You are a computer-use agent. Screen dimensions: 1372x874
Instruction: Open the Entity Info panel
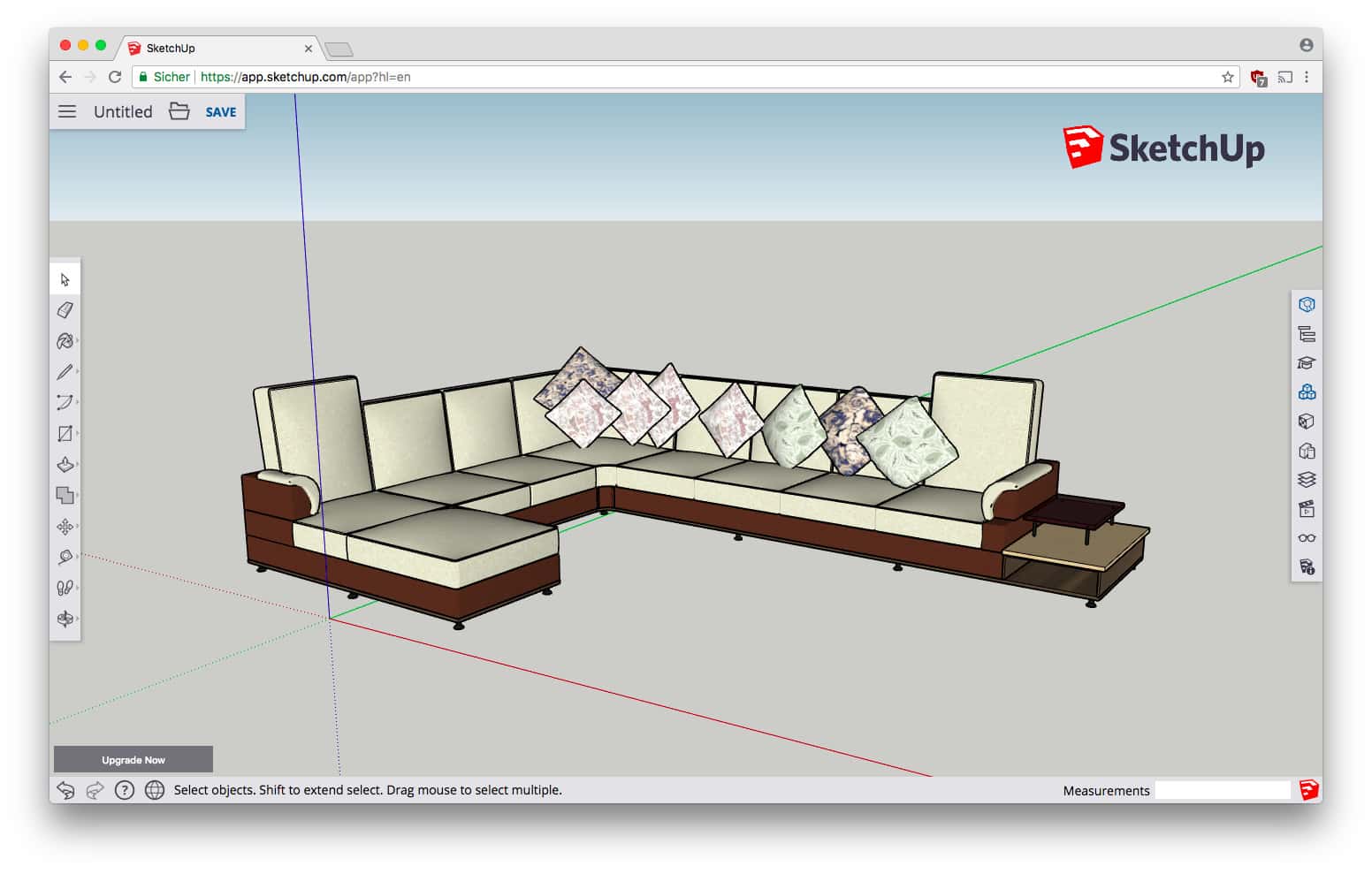[x=1306, y=305]
